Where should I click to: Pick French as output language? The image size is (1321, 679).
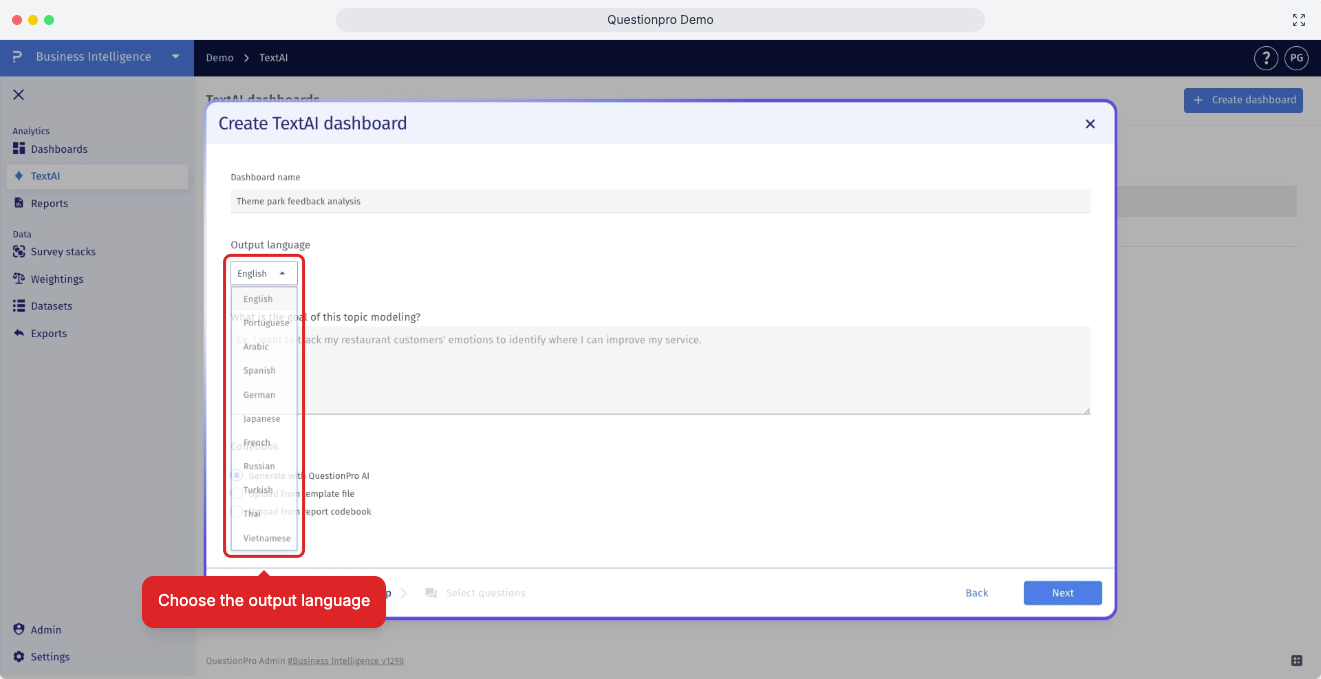tap(264, 442)
